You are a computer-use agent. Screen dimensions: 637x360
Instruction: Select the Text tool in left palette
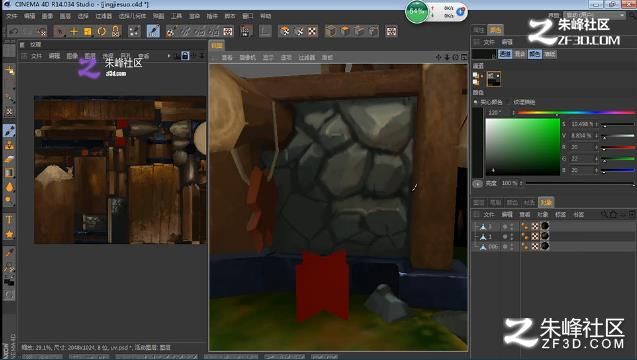pos(9,220)
